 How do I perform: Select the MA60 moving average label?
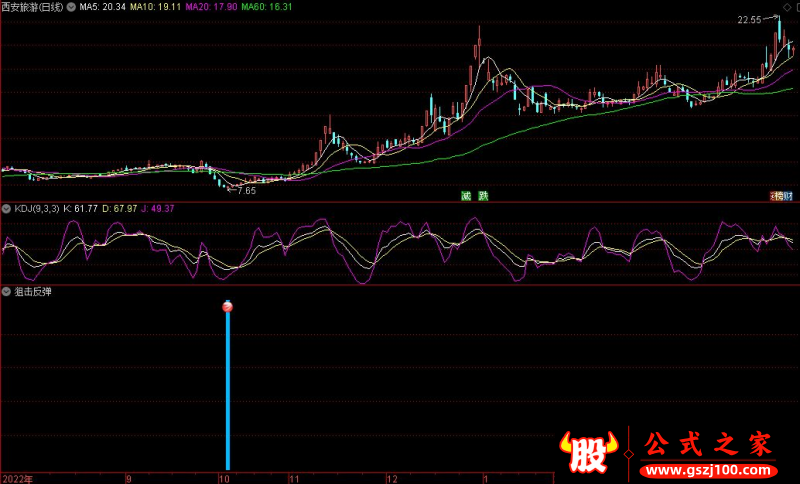pyautogui.click(x=268, y=7)
